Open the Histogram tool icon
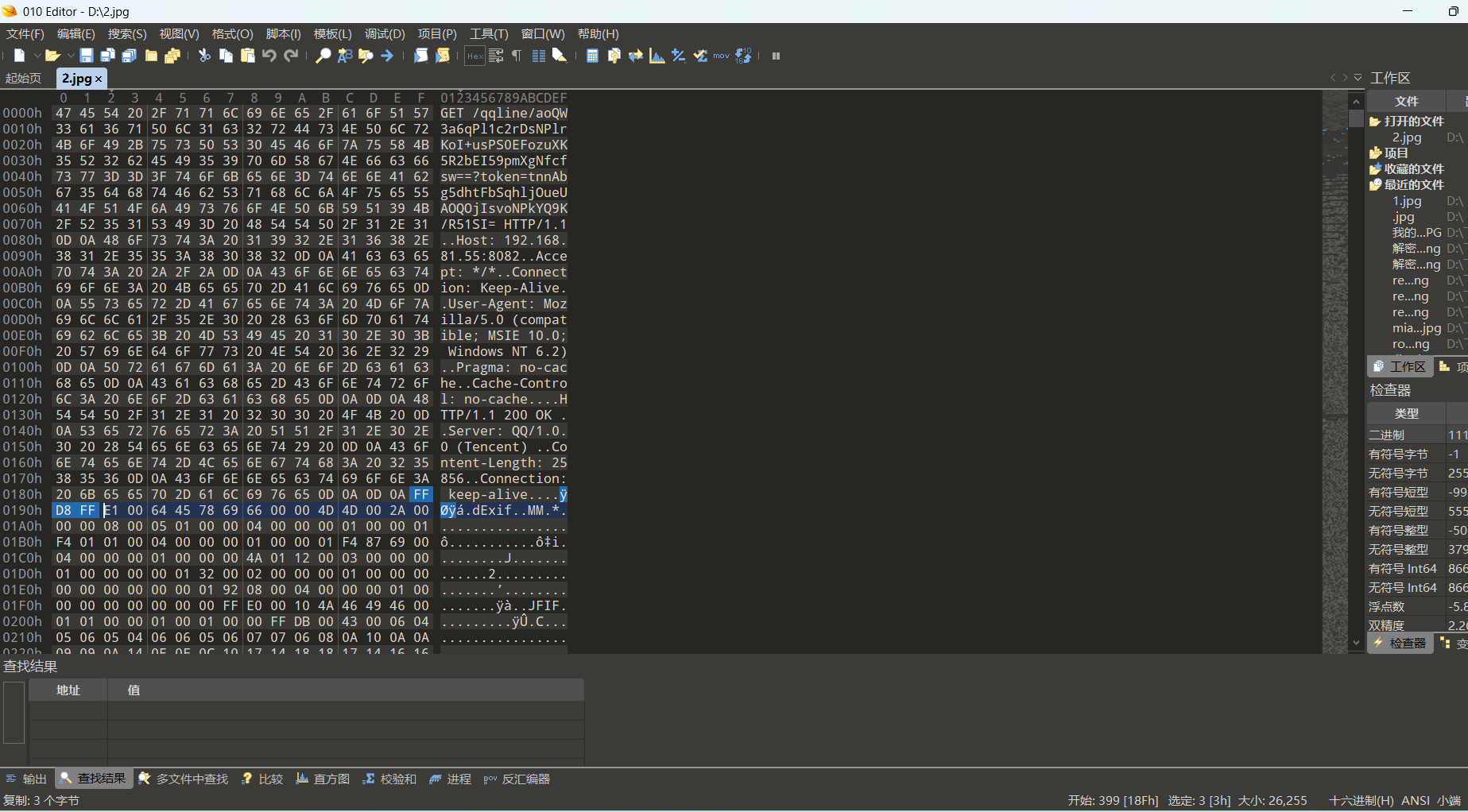Viewport: 1468px width, 812px height. [657, 56]
